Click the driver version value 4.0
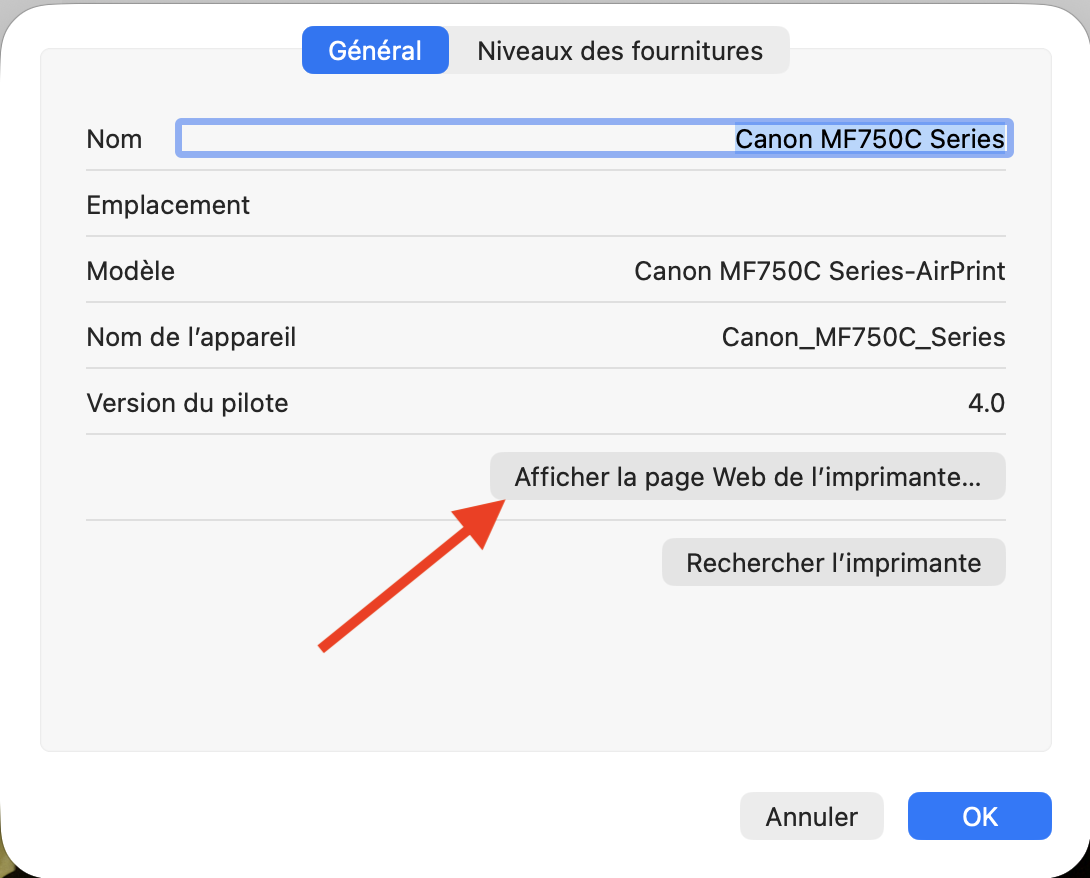1090x878 pixels. pyautogui.click(x=986, y=403)
